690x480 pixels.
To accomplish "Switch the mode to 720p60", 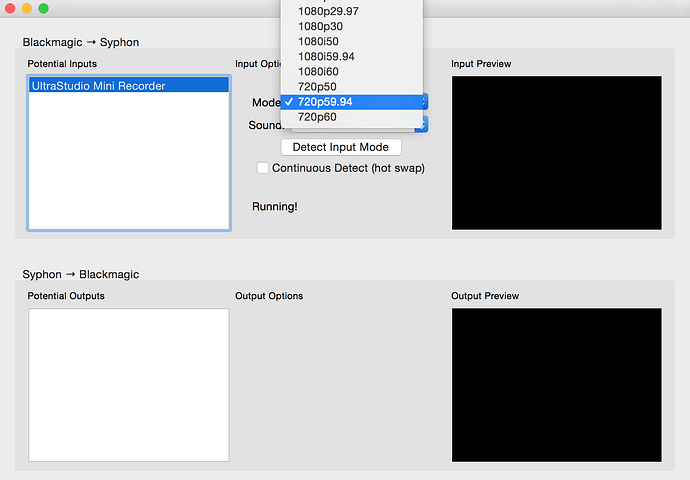I will pyautogui.click(x=317, y=117).
